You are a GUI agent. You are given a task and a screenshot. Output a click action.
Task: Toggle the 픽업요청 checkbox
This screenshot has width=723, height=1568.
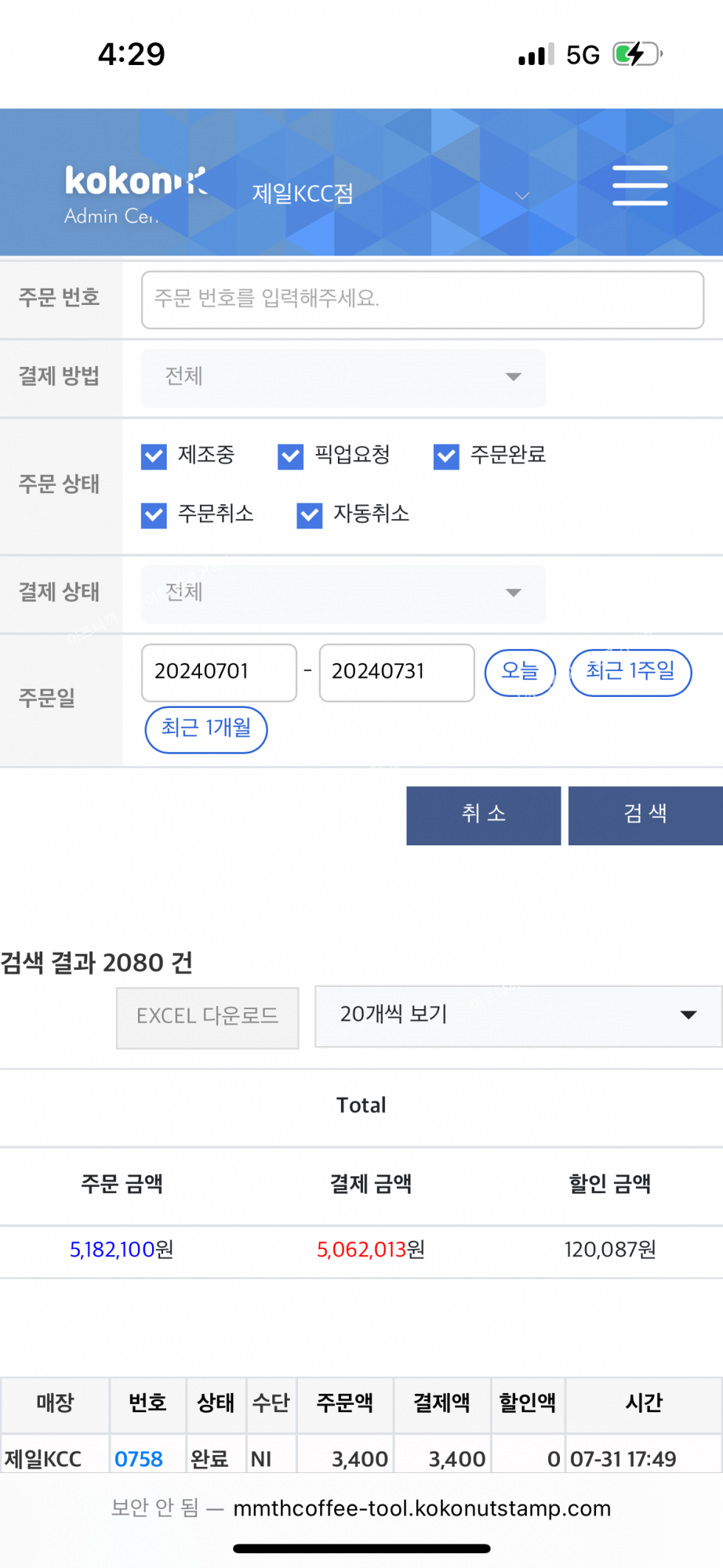coord(291,456)
